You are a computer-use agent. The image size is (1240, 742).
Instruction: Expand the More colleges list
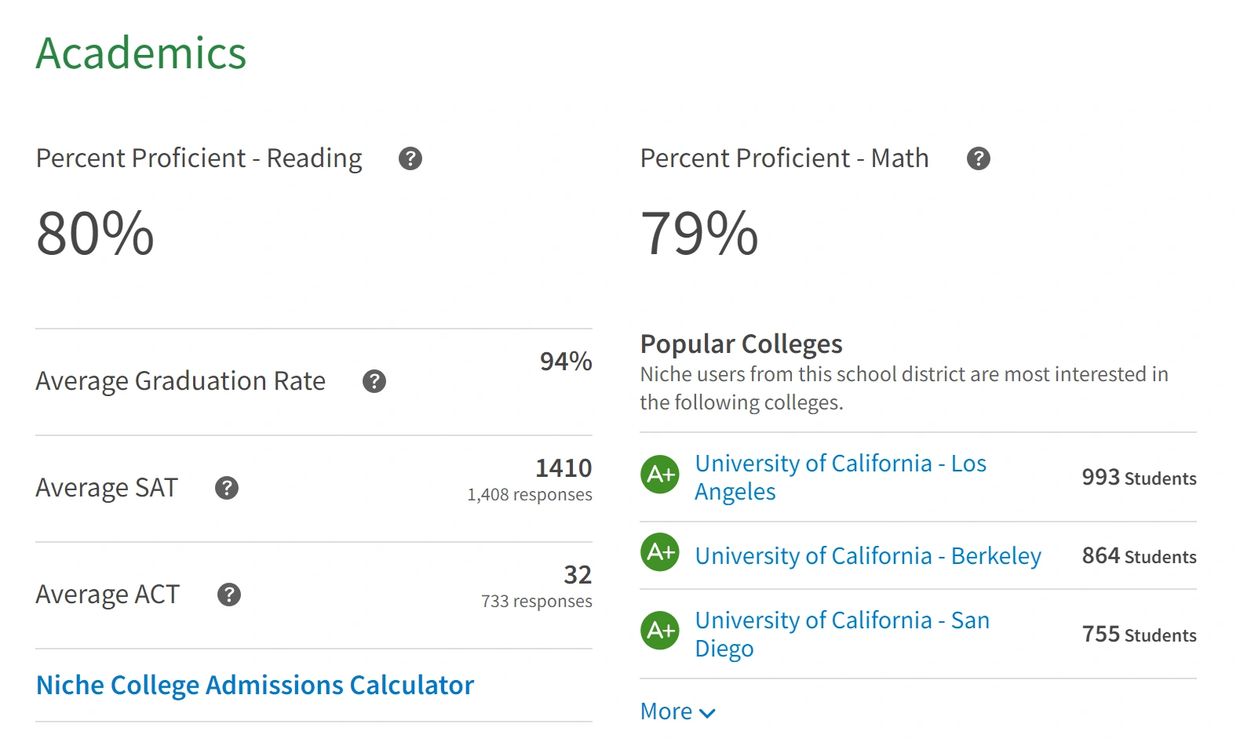(x=678, y=712)
